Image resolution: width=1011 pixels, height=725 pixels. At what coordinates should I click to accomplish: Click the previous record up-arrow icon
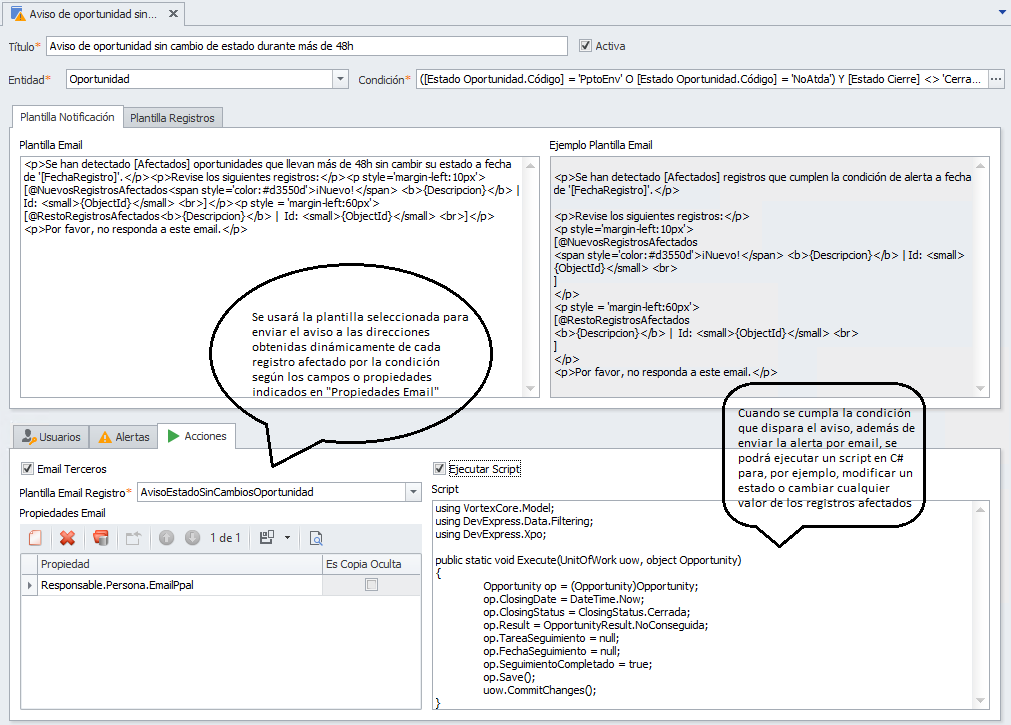point(166,538)
